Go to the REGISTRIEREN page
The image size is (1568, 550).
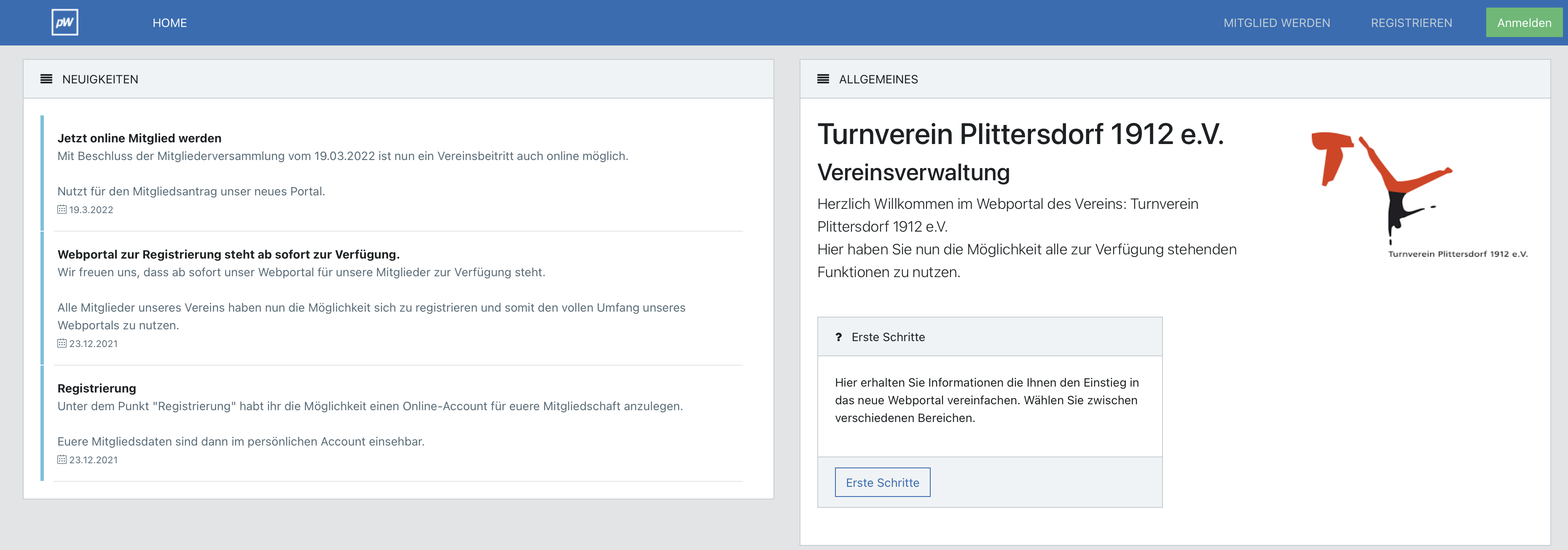click(x=1411, y=23)
